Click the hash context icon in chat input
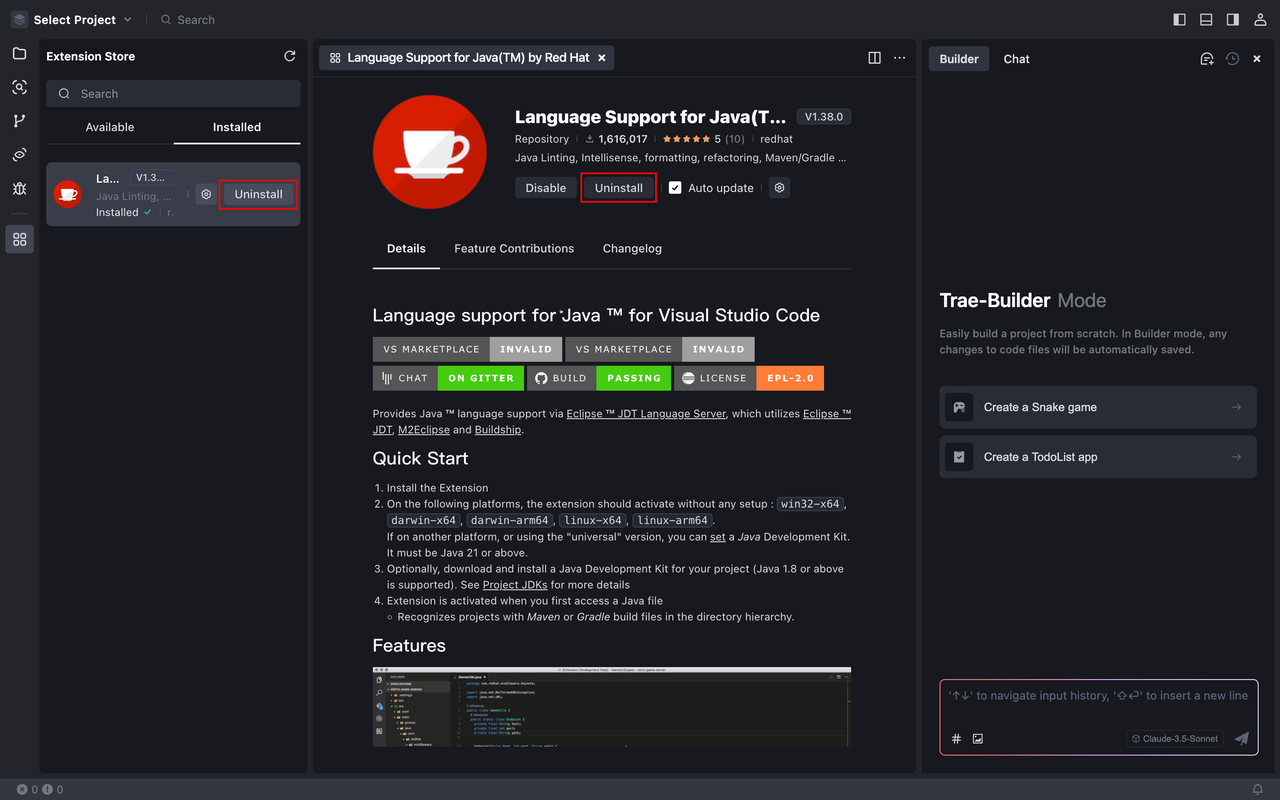 (956, 739)
